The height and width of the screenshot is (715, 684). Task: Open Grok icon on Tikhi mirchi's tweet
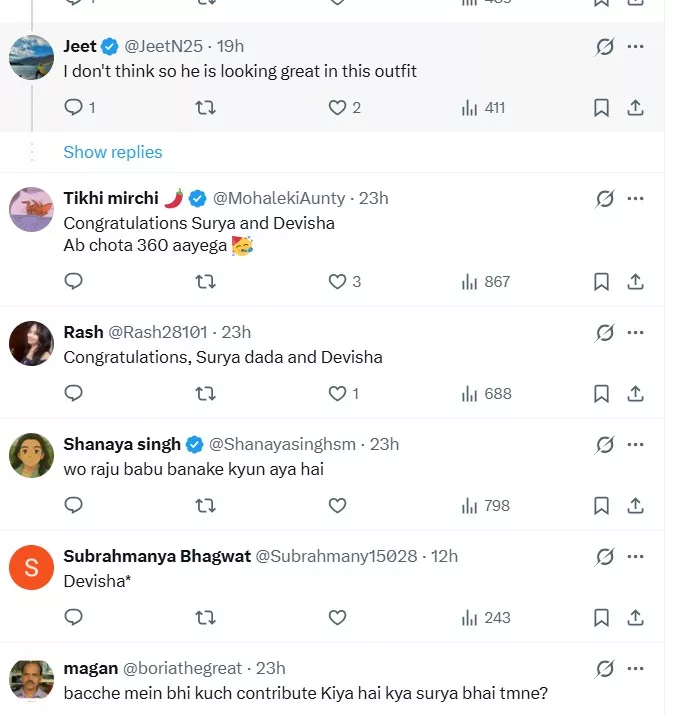coord(604,199)
